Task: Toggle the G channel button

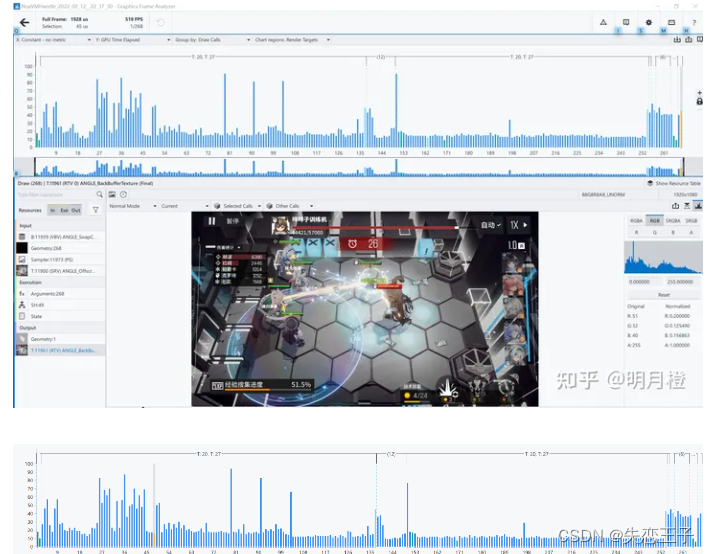Action: pos(654,232)
